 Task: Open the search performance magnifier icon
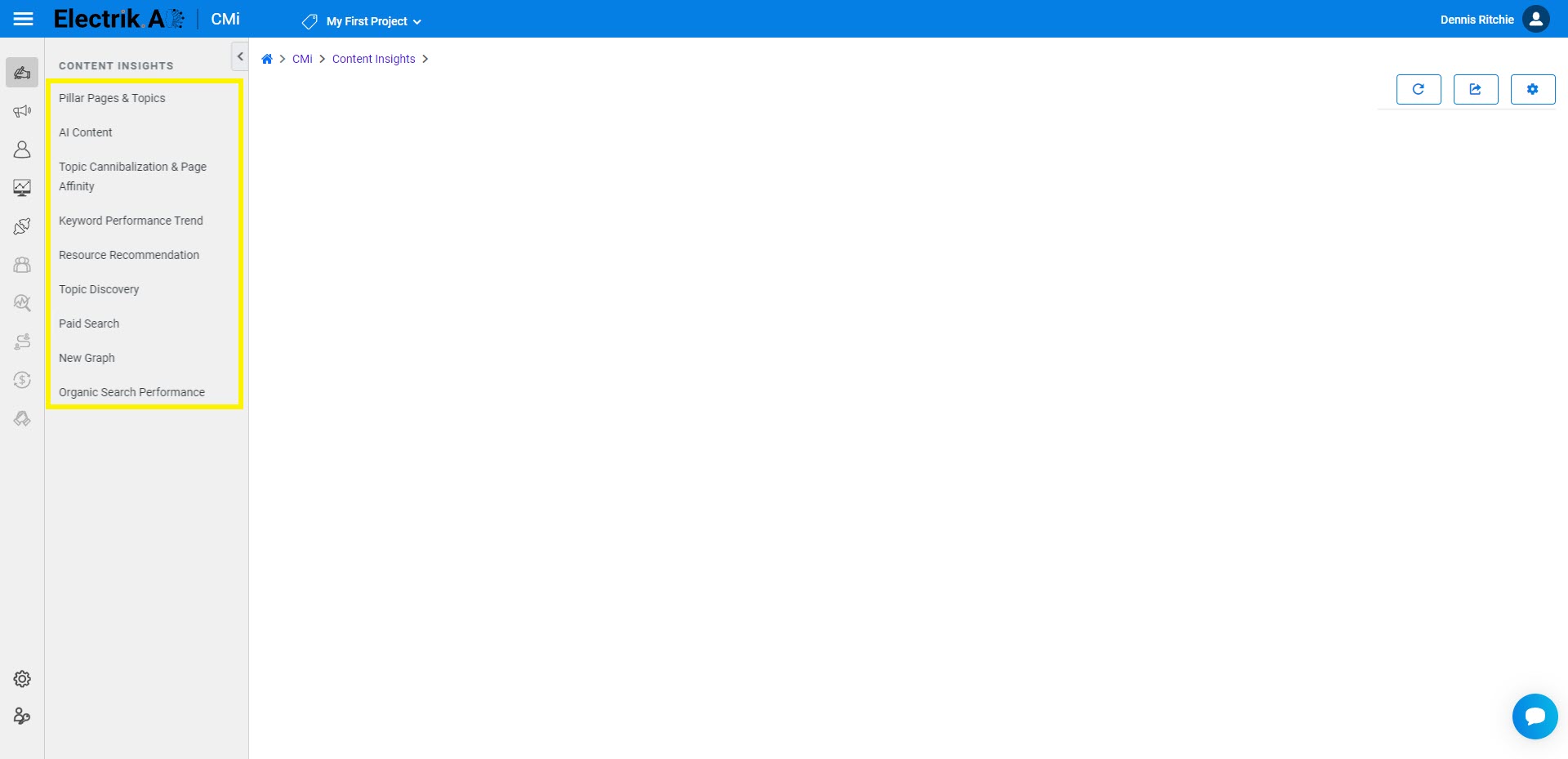click(22, 302)
